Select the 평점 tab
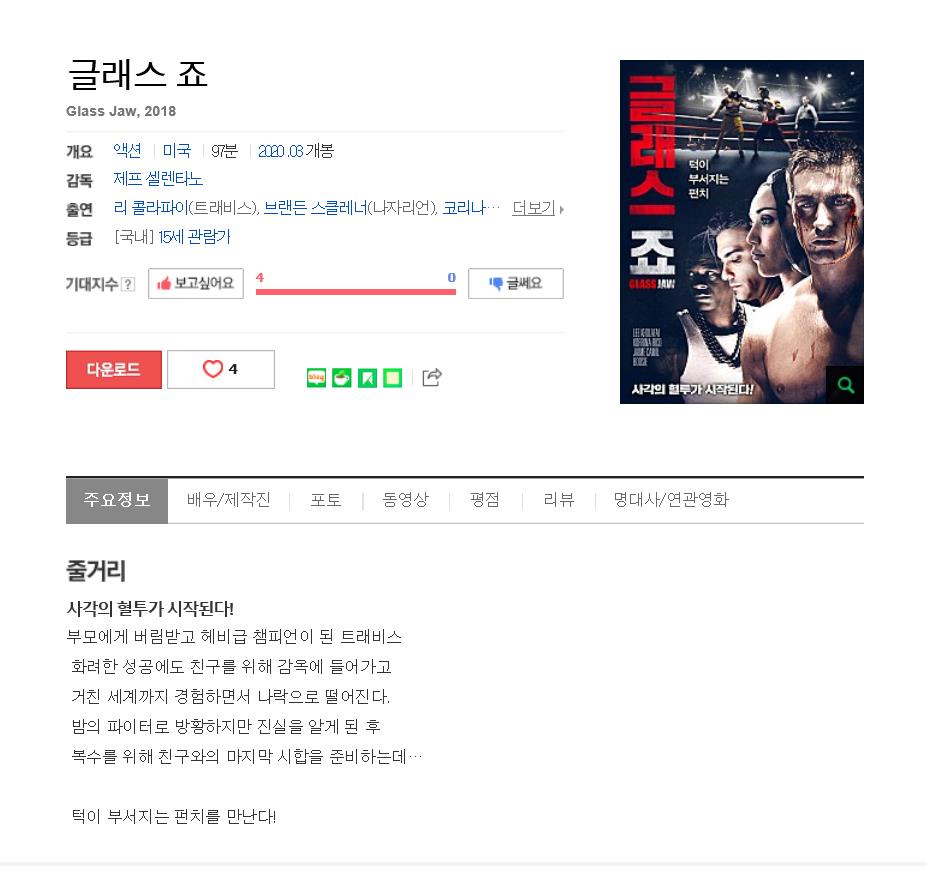The height and width of the screenshot is (870, 927). pyautogui.click(x=485, y=500)
